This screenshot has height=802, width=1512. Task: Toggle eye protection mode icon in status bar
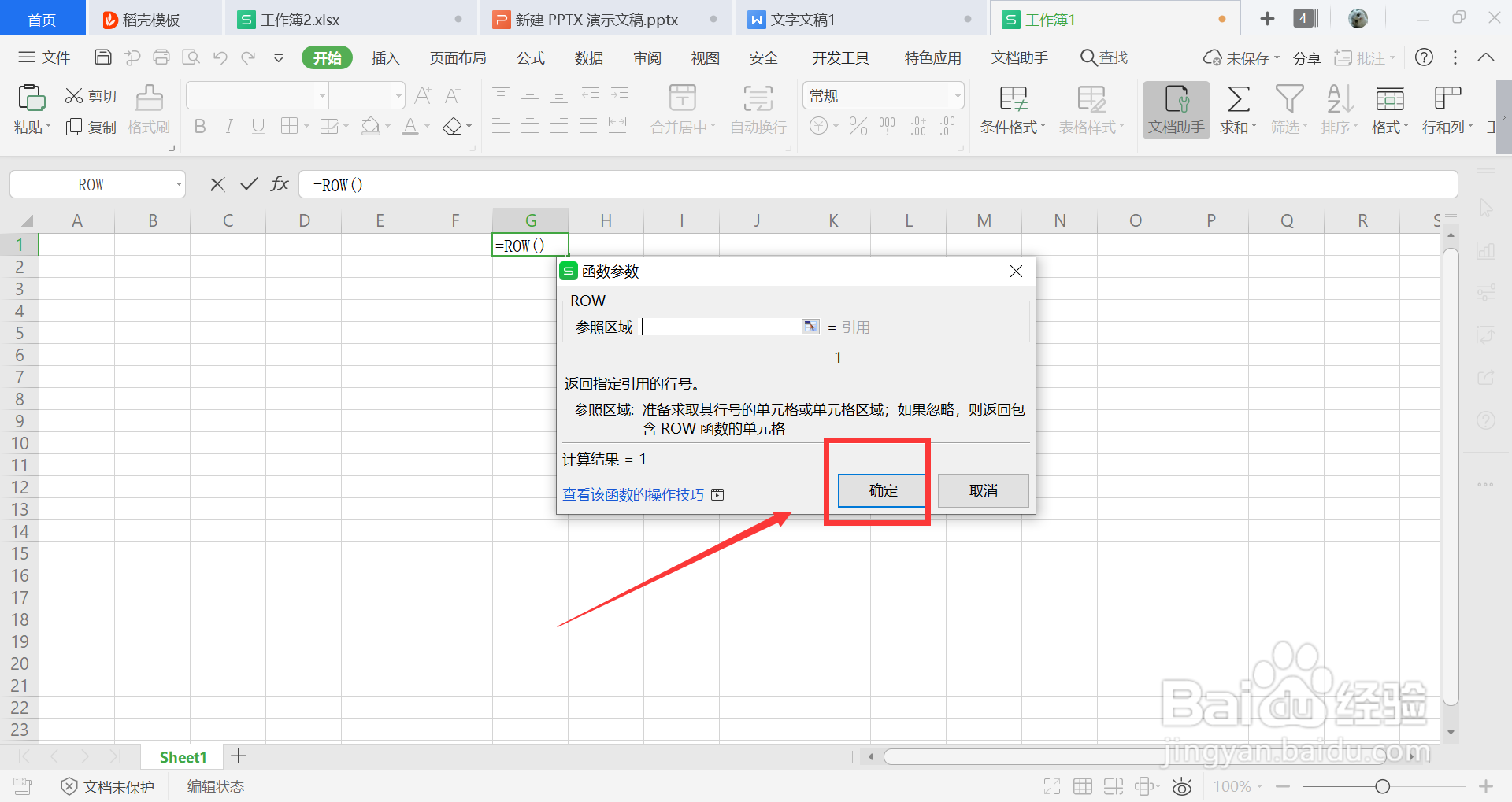(1182, 786)
